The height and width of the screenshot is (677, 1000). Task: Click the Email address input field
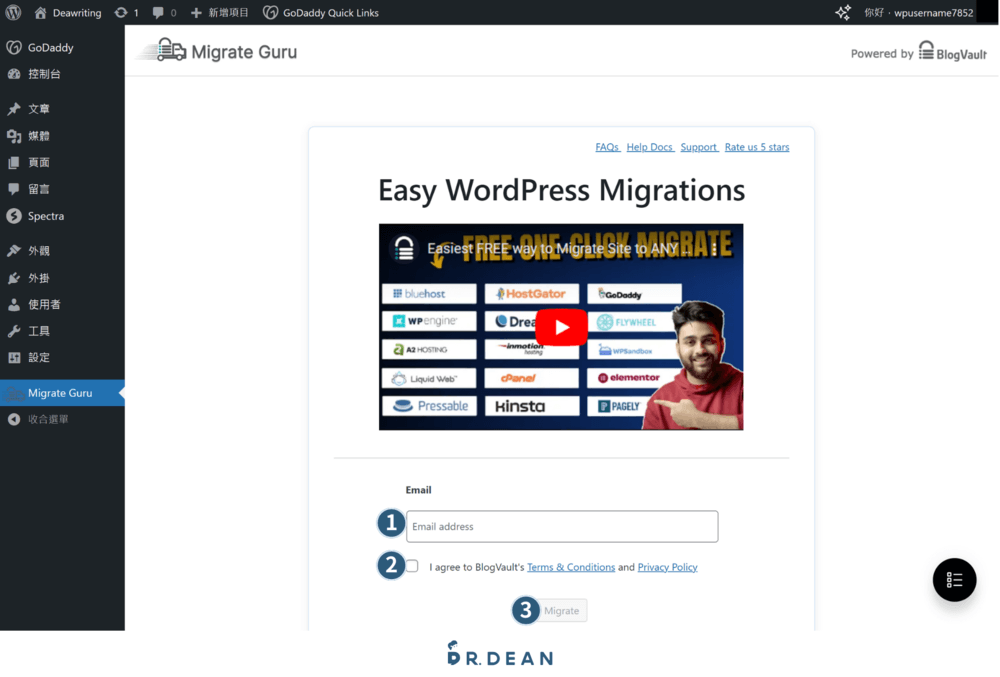pos(562,527)
